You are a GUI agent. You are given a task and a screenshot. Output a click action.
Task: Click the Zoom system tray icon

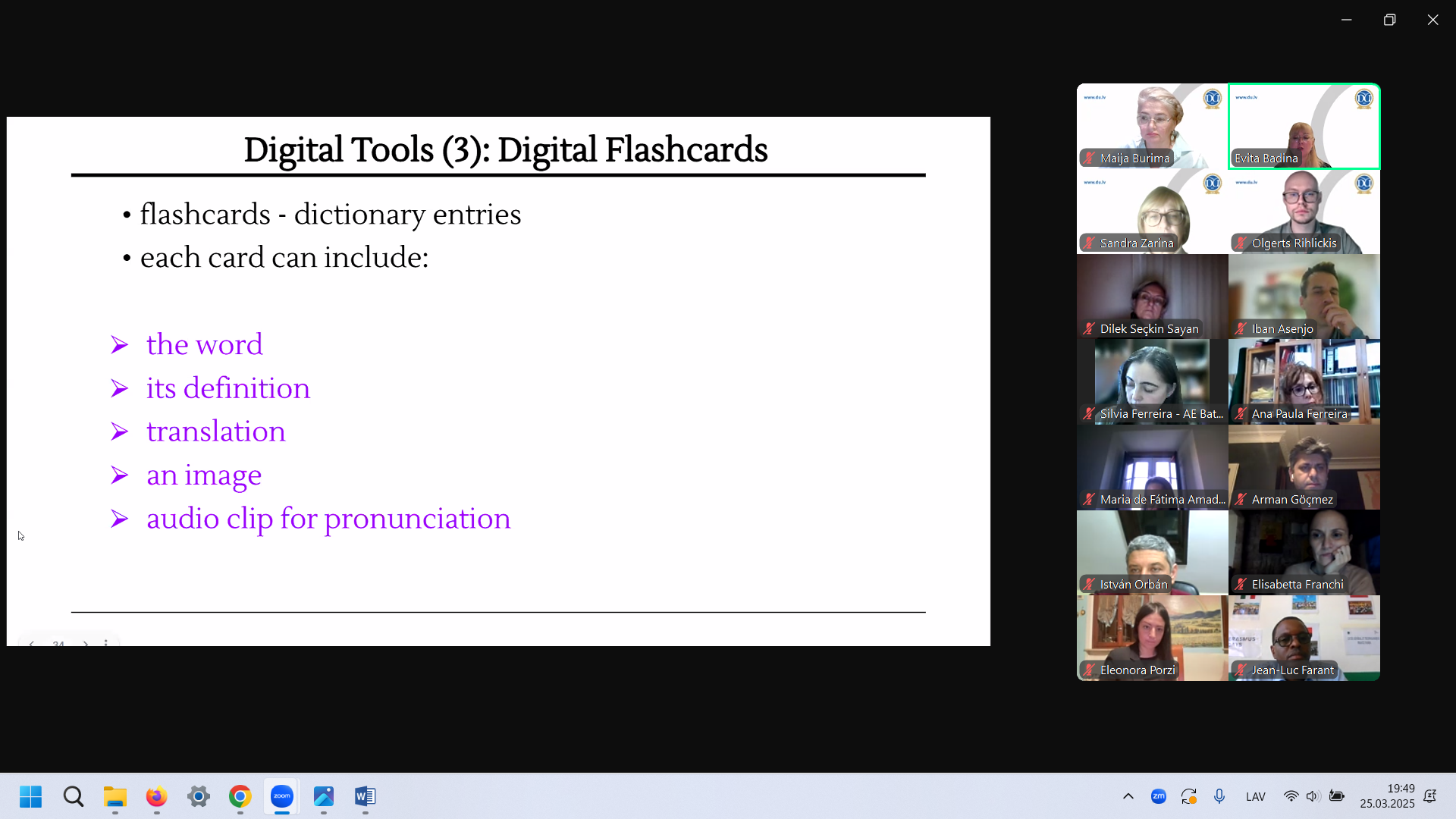point(1158,796)
